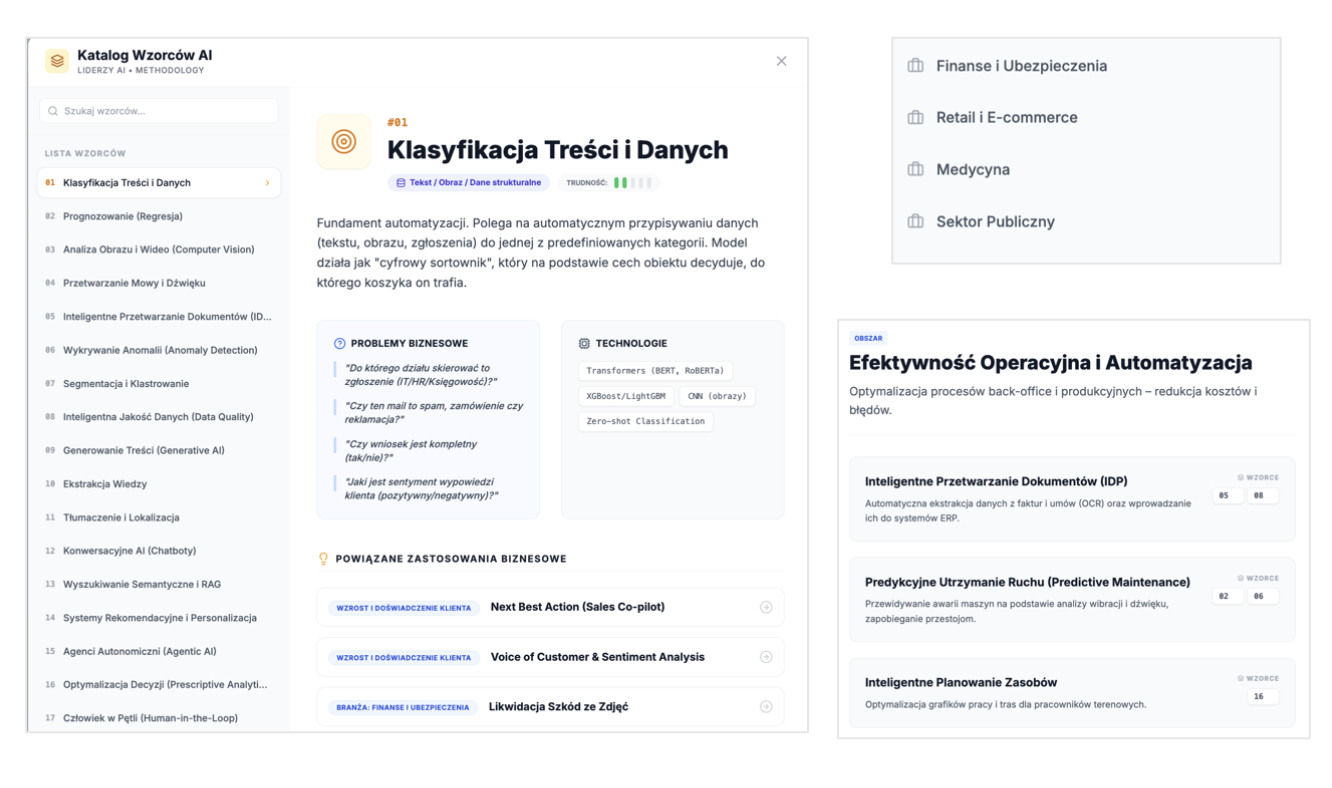Click the Katalog Wzorców AI layers logo icon
Screen dimensions: 1332x788
(x=57, y=61)
